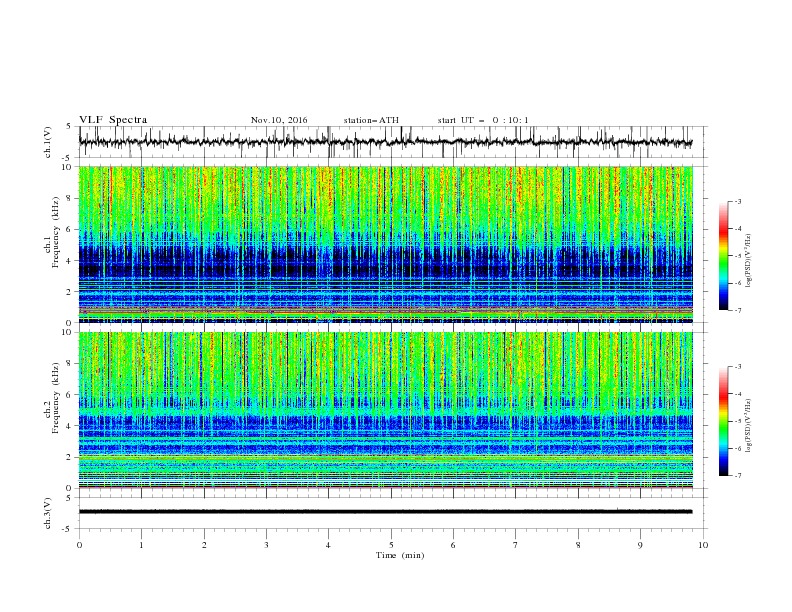Click the ch.2 frequency tick "6"
This screenshot has width=792, height=612.
(69, 395)
